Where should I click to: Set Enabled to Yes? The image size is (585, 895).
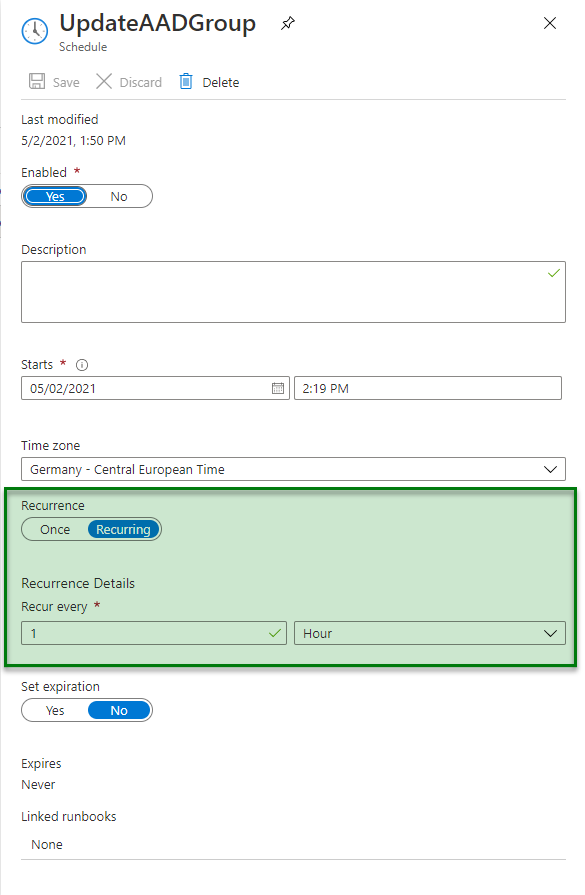point(55,196)
